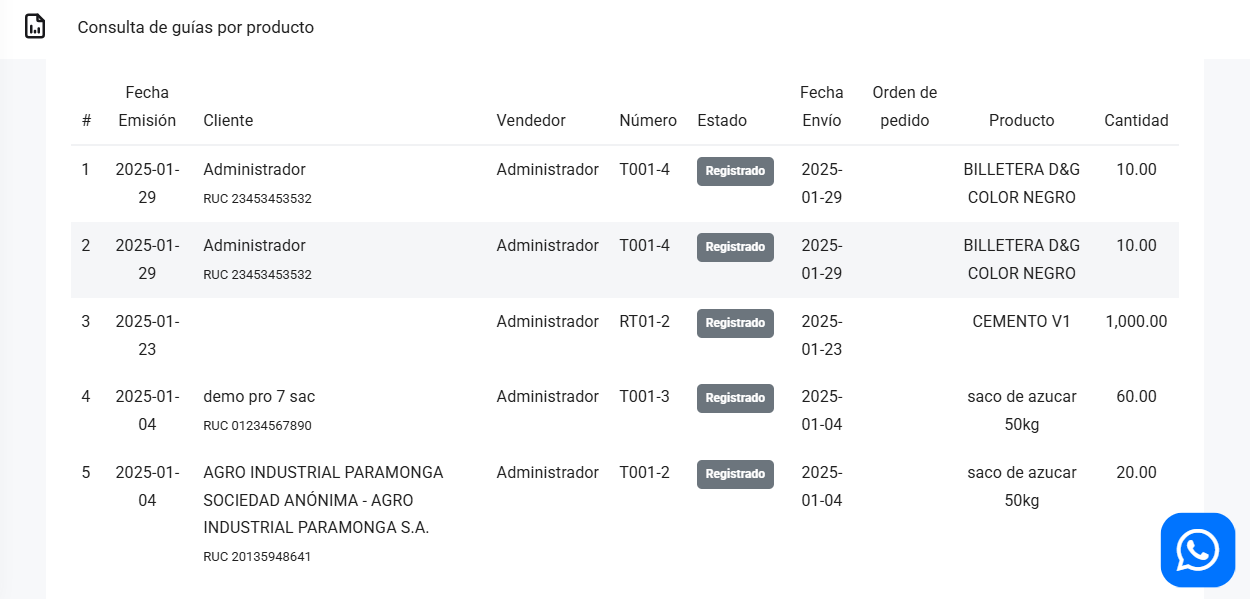Click the Registrado badge in row 3

(735, 323)
